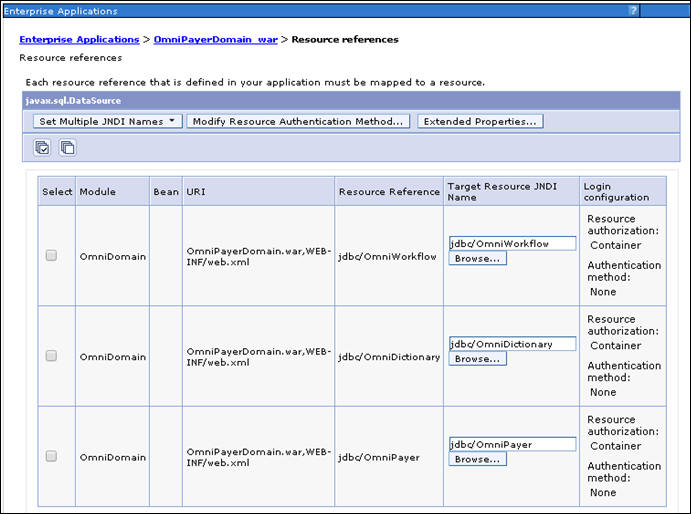
Task: Click the Resource Reference column header
Action: pos(389,192)
